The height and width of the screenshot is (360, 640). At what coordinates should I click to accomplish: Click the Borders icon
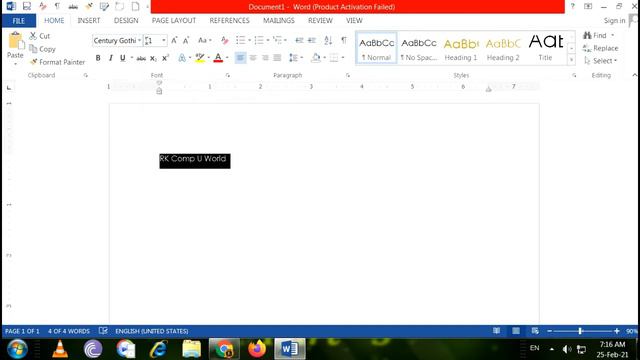[x=334, y=58]
